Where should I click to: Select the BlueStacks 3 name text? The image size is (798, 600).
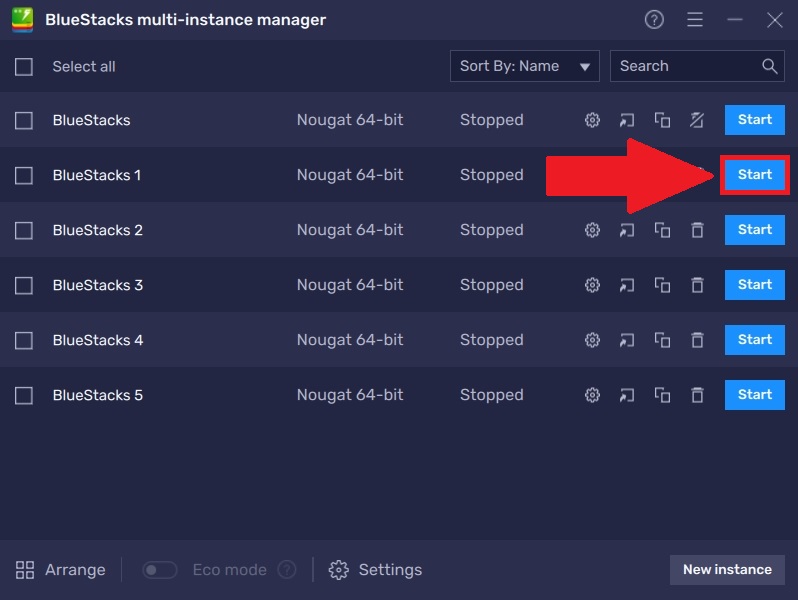pyautogui.click(x=98, y=285)
